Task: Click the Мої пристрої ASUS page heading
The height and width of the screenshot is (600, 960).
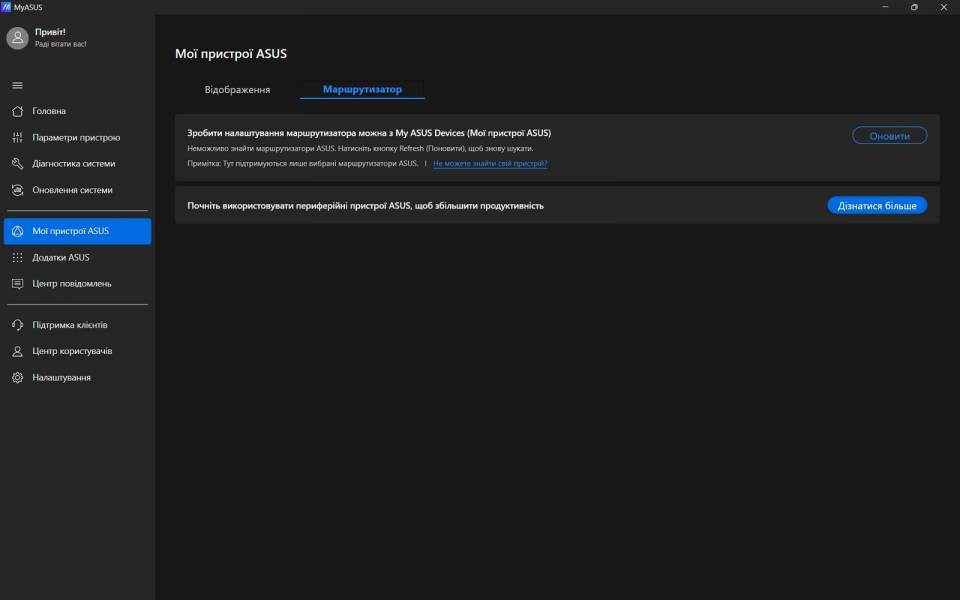Action: click(x=231, y=54)
